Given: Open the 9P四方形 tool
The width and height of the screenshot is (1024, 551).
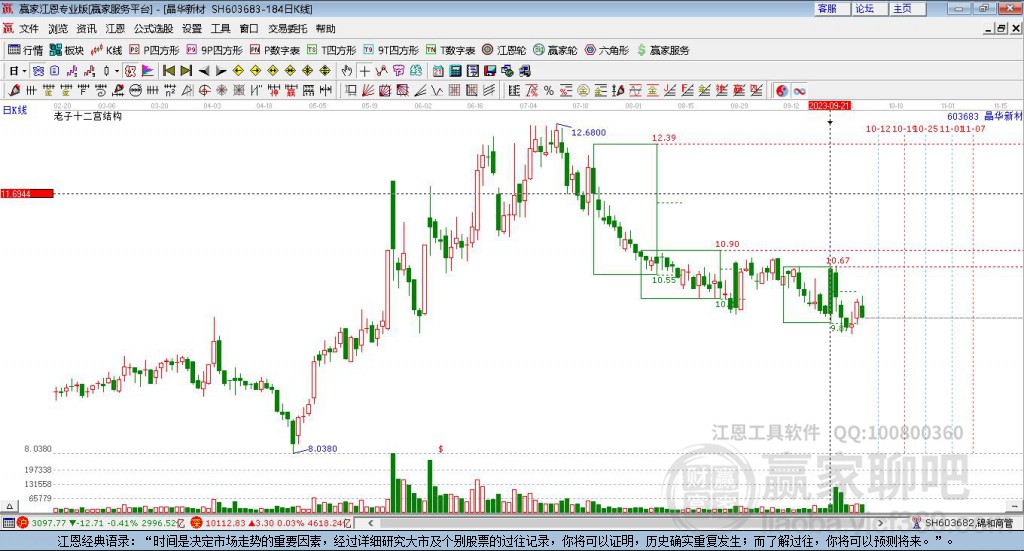Looking at the screenshot, I should coord(214,50).
